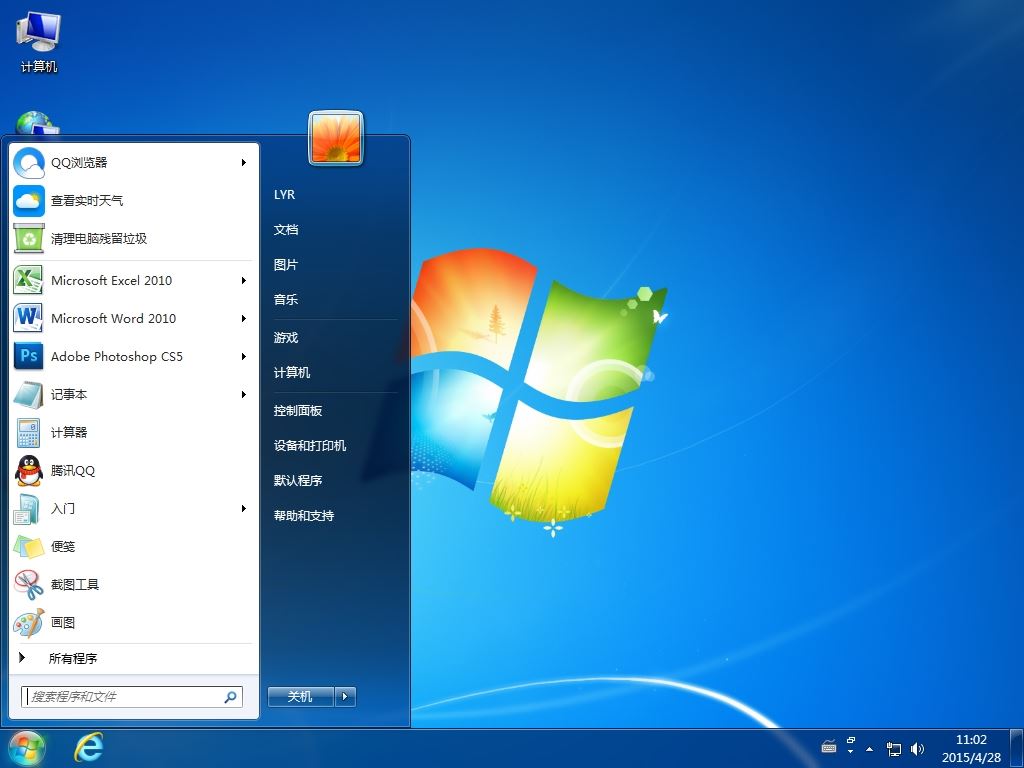Open 文档 documents from Start menu
The width and height of the screenshot is (1024, 768).
click(286, 230)
